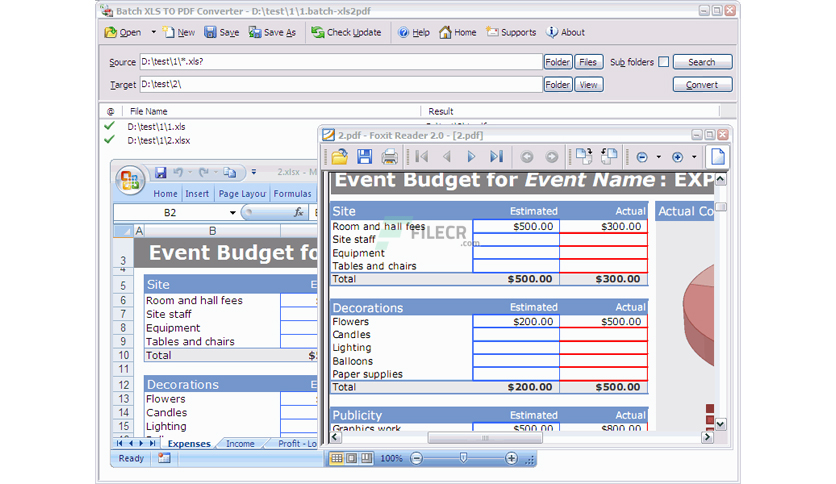Click the Foxit horizontal scrollbar left arrow

335,437
